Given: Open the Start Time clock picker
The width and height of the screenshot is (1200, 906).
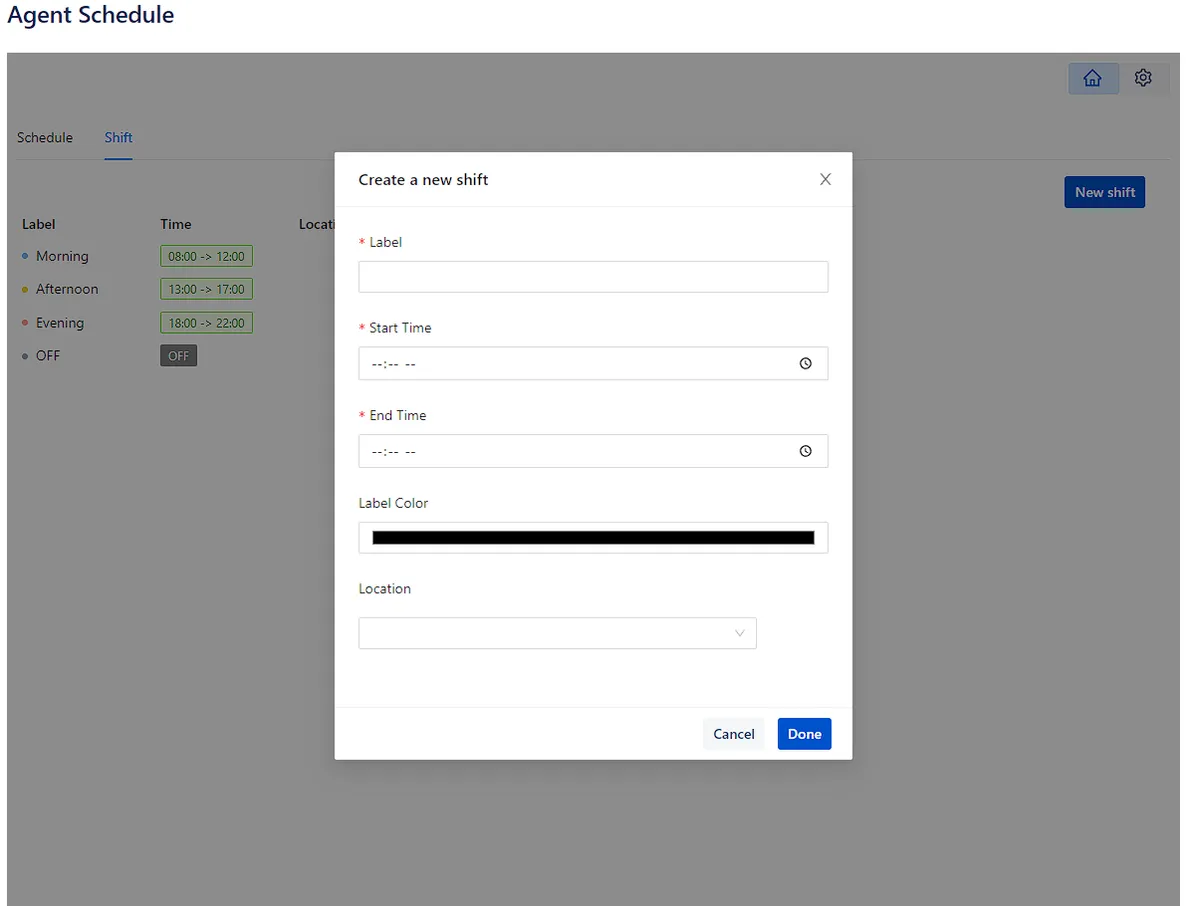Looking at the screenshot, I should (x=806, y=364).
